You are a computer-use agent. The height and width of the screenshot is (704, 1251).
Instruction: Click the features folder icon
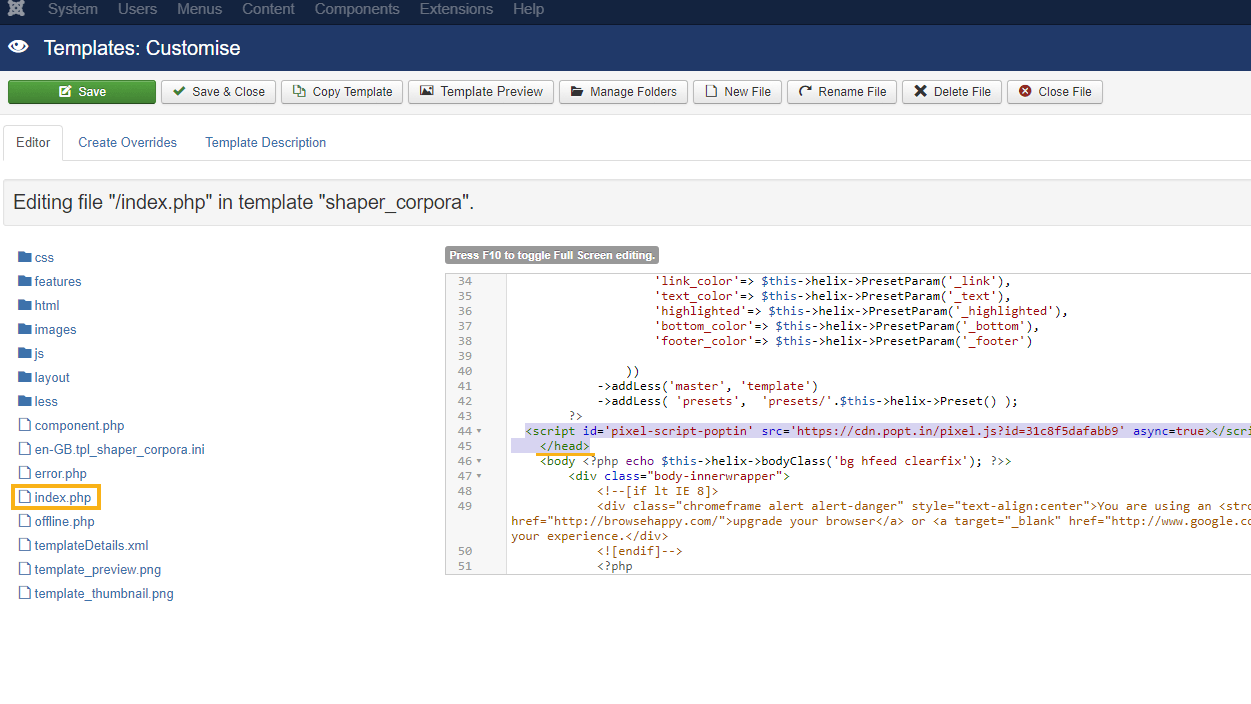pos(25,281)
